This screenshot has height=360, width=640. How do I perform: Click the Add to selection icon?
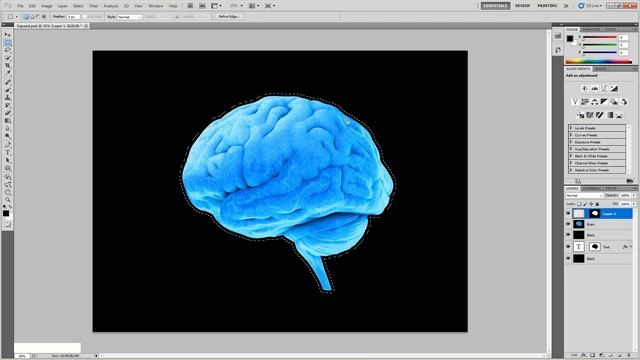[x=32, y=17]
